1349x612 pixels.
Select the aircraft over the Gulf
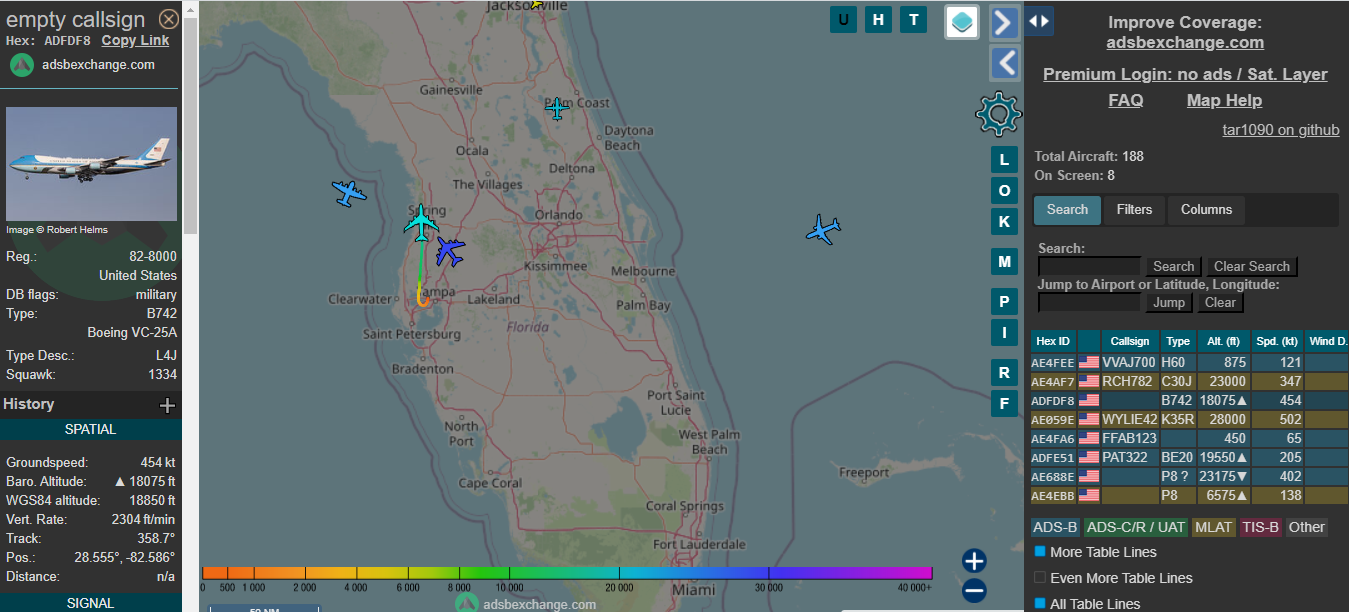348,193
